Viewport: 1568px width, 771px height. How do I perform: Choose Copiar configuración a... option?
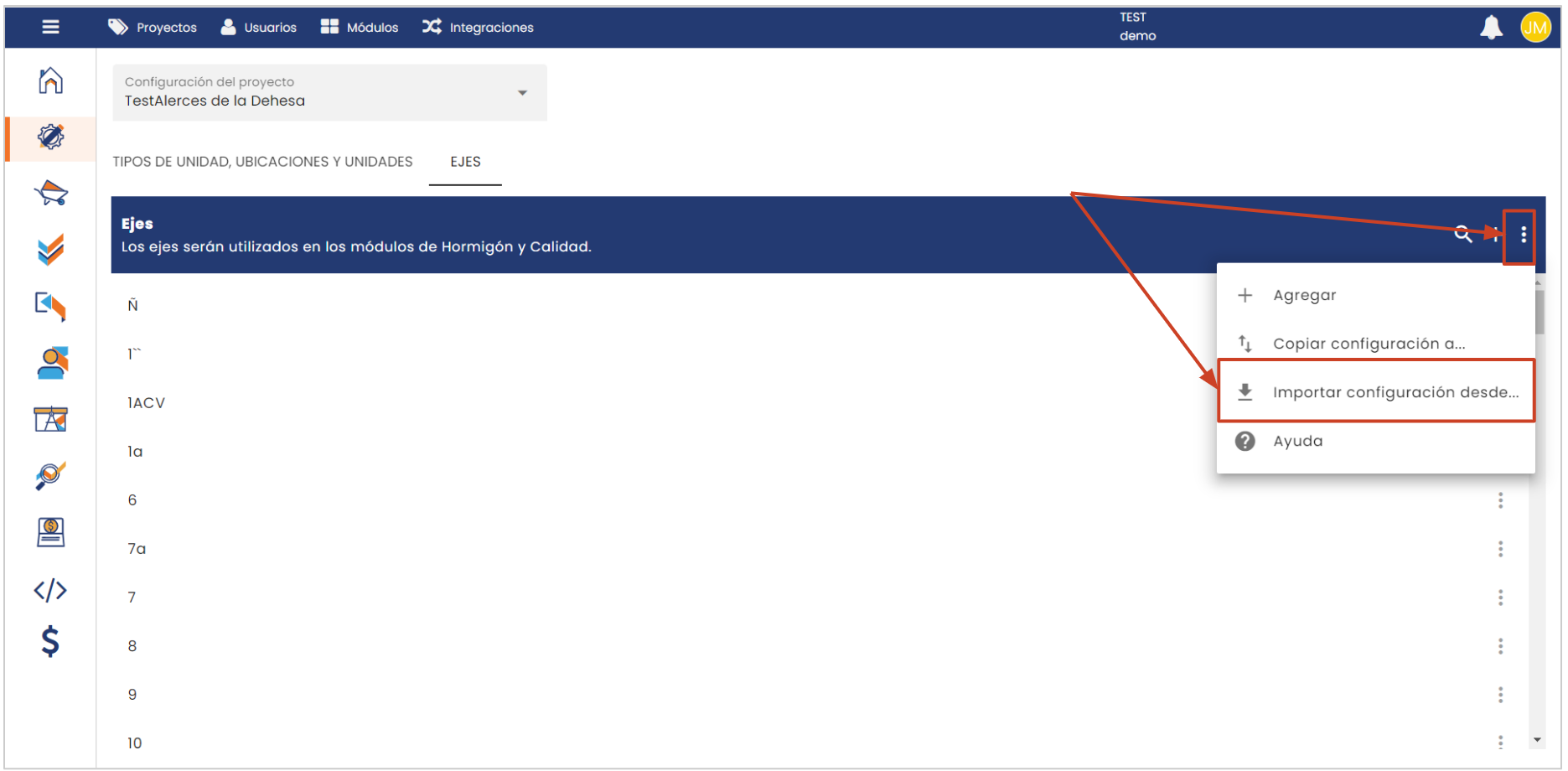pos(1369,344)
